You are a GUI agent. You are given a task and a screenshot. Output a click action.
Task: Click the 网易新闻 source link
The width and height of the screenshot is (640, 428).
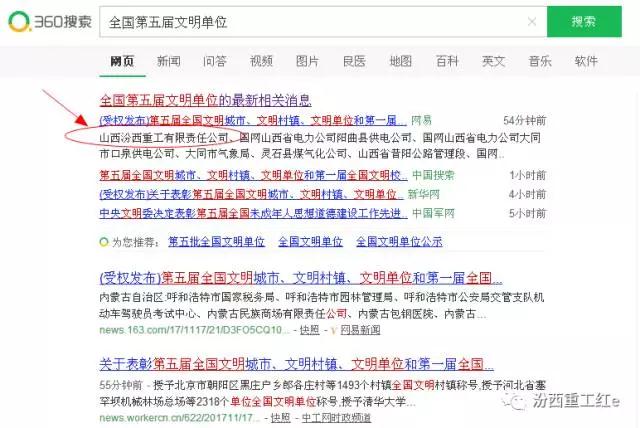360,330
